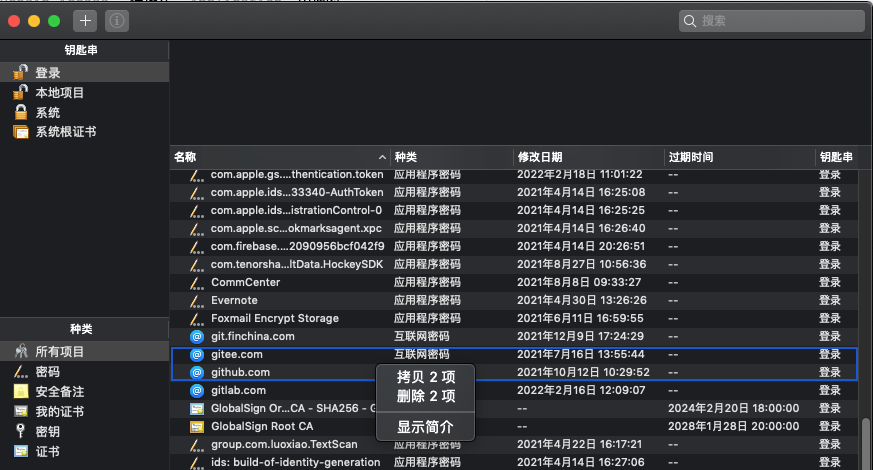This screenshot has width=873, height=470.
Task: Select the 所有项目 category
Action: 84,351
